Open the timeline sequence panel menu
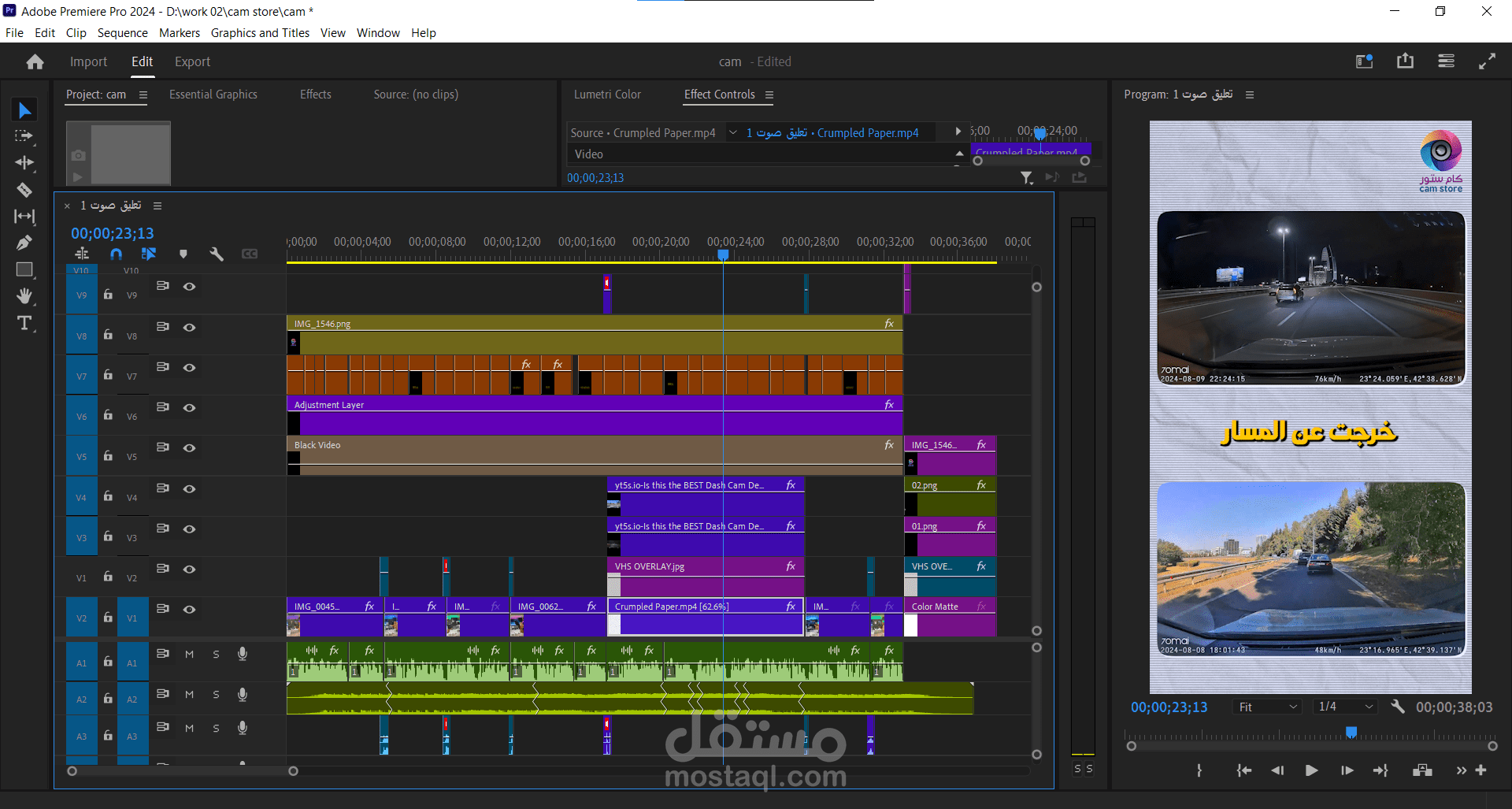 [x=157, y=206]
